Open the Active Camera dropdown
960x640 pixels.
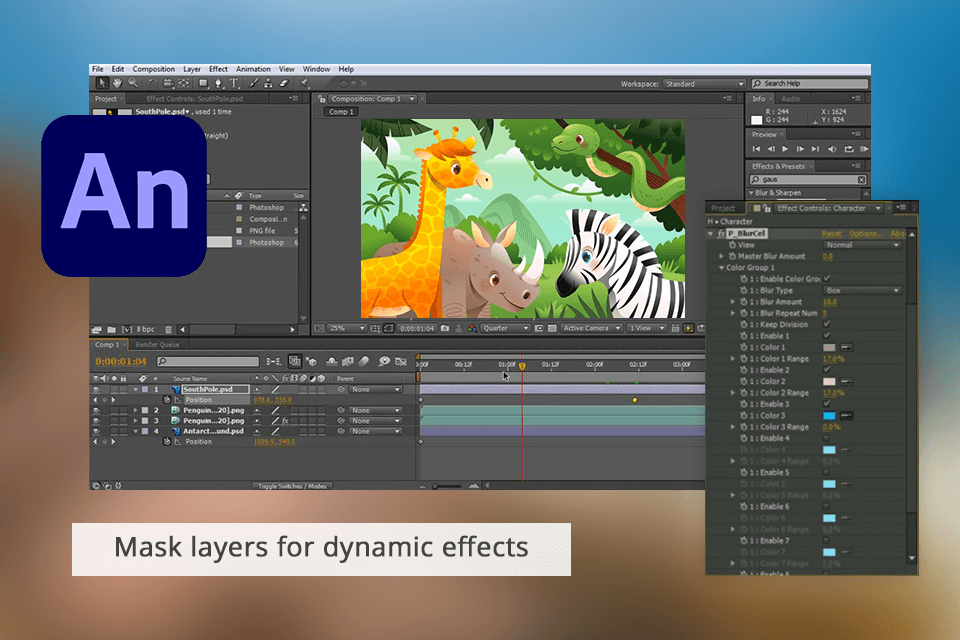pyautogui.click(x=591, y=328)
